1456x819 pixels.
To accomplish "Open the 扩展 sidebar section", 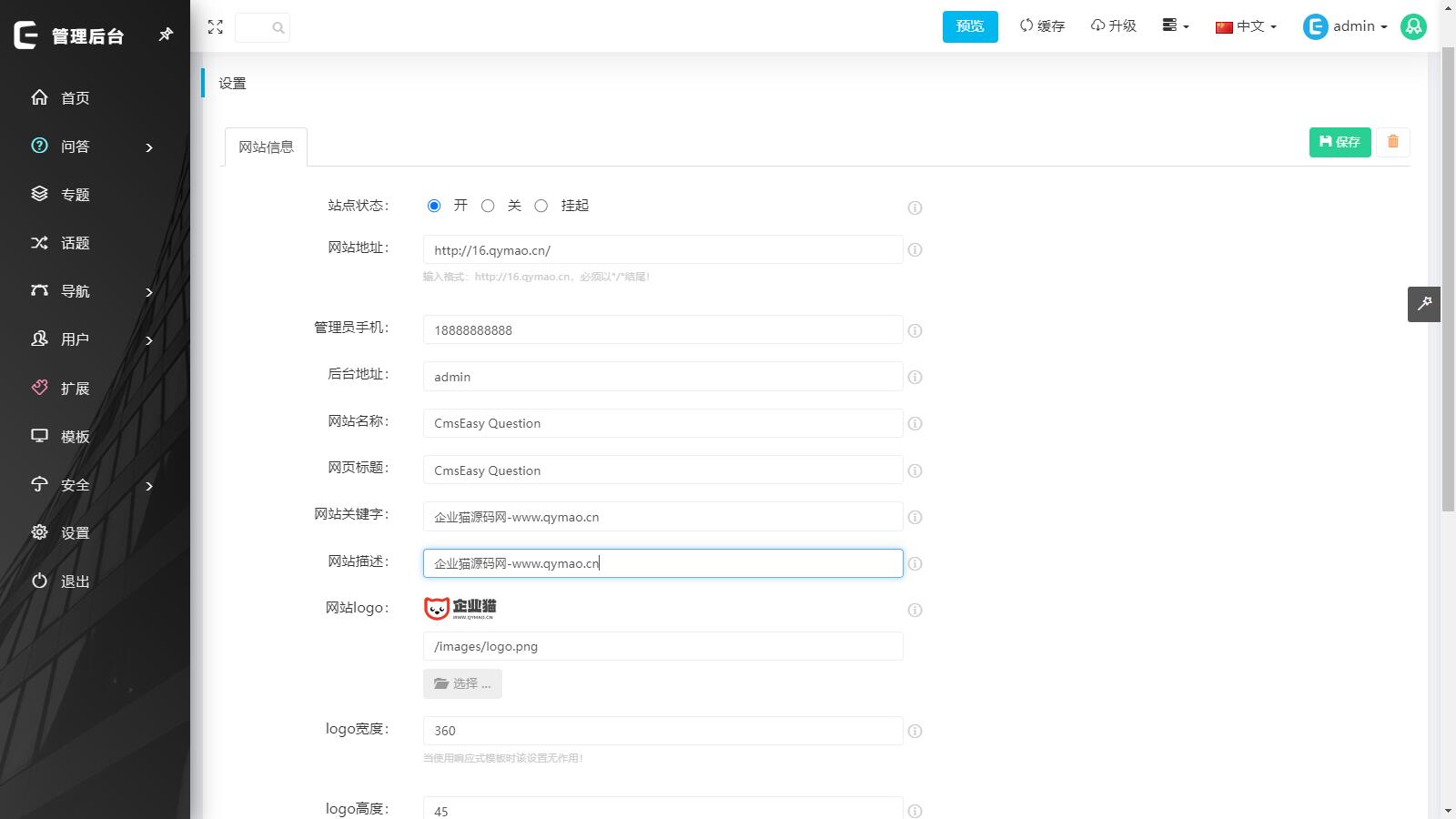I will point(73,388).
